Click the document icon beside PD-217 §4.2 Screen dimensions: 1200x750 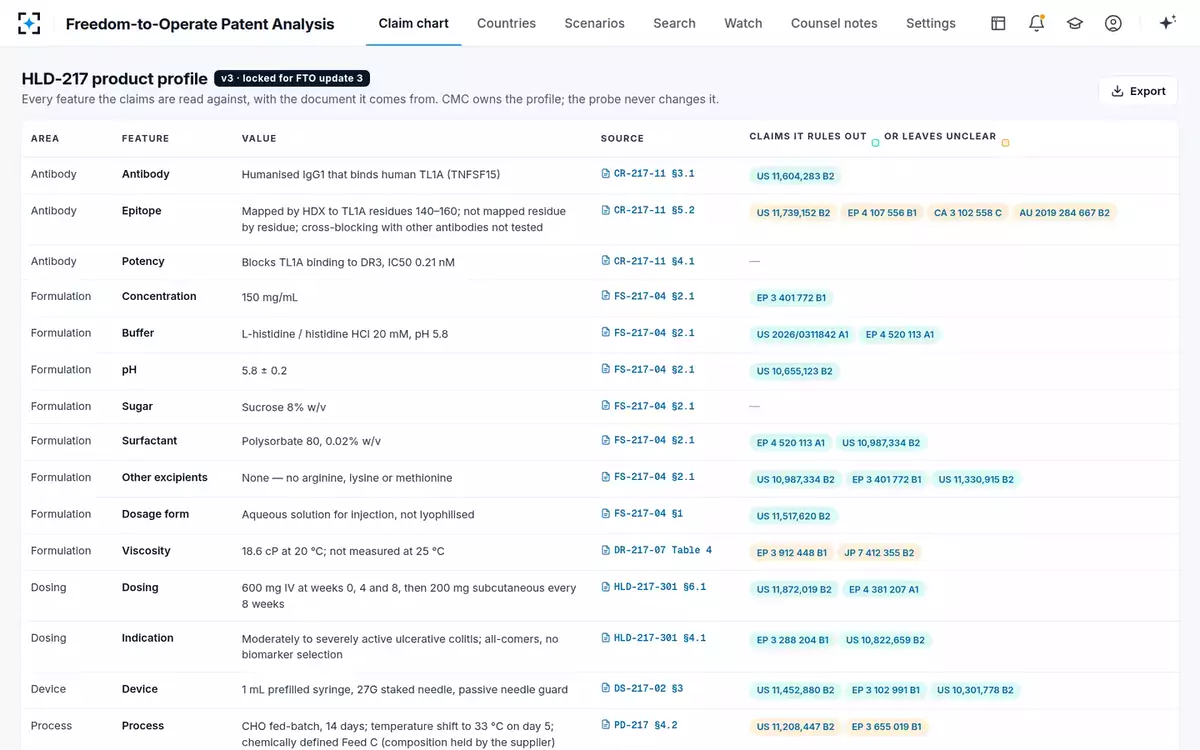coord(606,725)
